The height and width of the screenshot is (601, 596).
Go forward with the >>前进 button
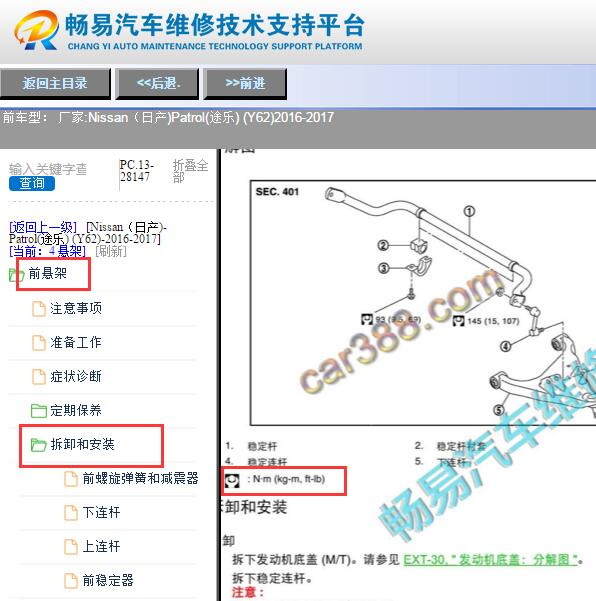click(245, 84)
